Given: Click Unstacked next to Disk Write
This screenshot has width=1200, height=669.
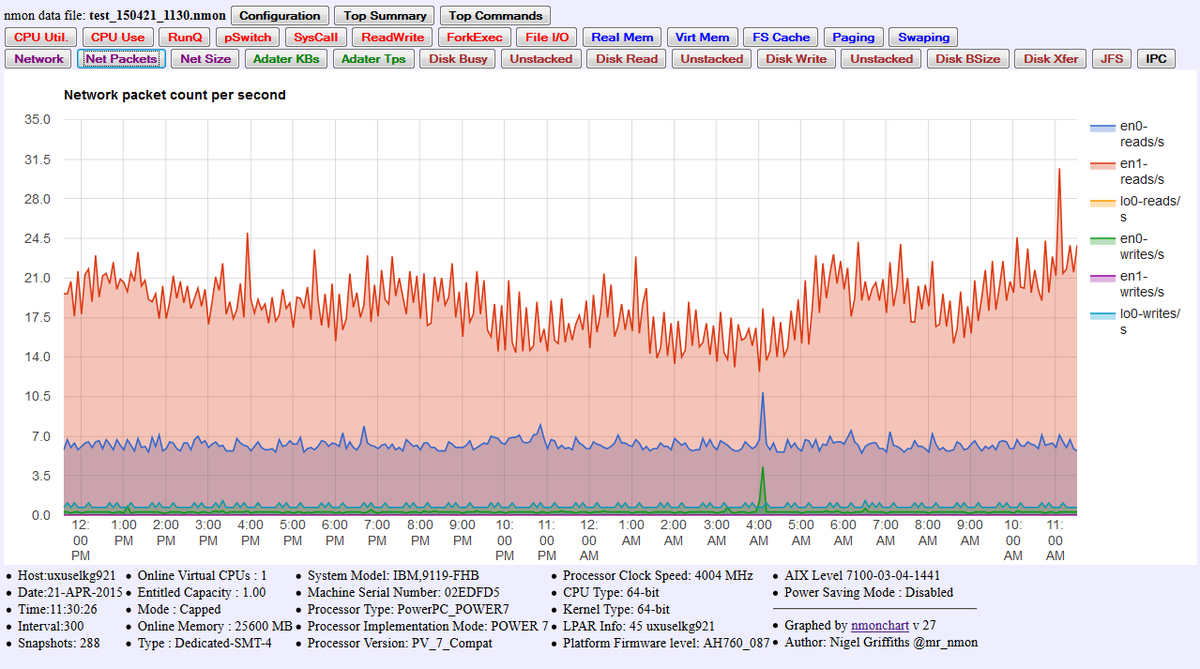Looking at the screenshot, I should click(x=881, y=59).
